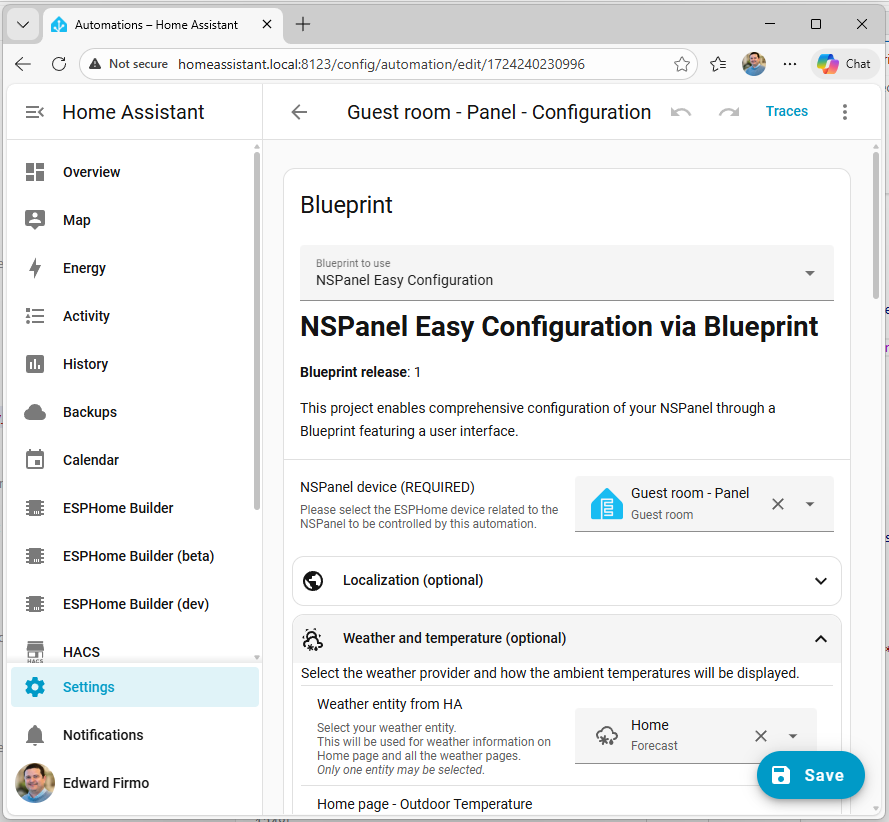The image size is (889, 822).
Task: Click the browser profile picture
Action: coord(754,64)
